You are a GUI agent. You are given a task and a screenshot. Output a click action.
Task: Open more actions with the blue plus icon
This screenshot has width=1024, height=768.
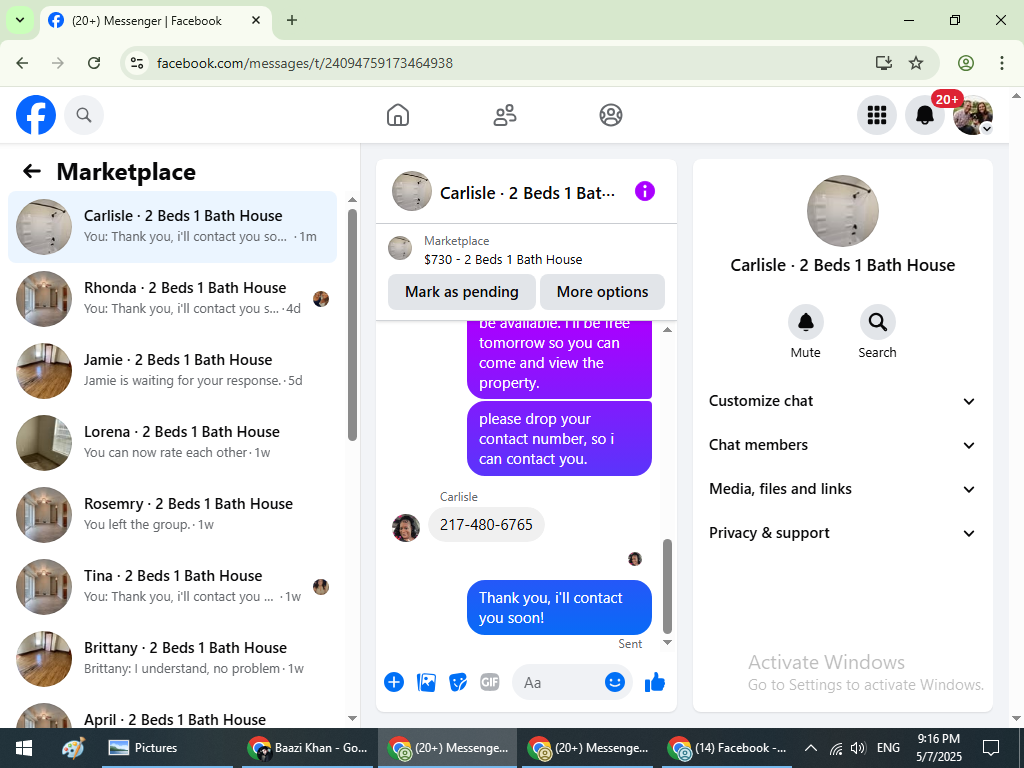click(x=394, y=682)
